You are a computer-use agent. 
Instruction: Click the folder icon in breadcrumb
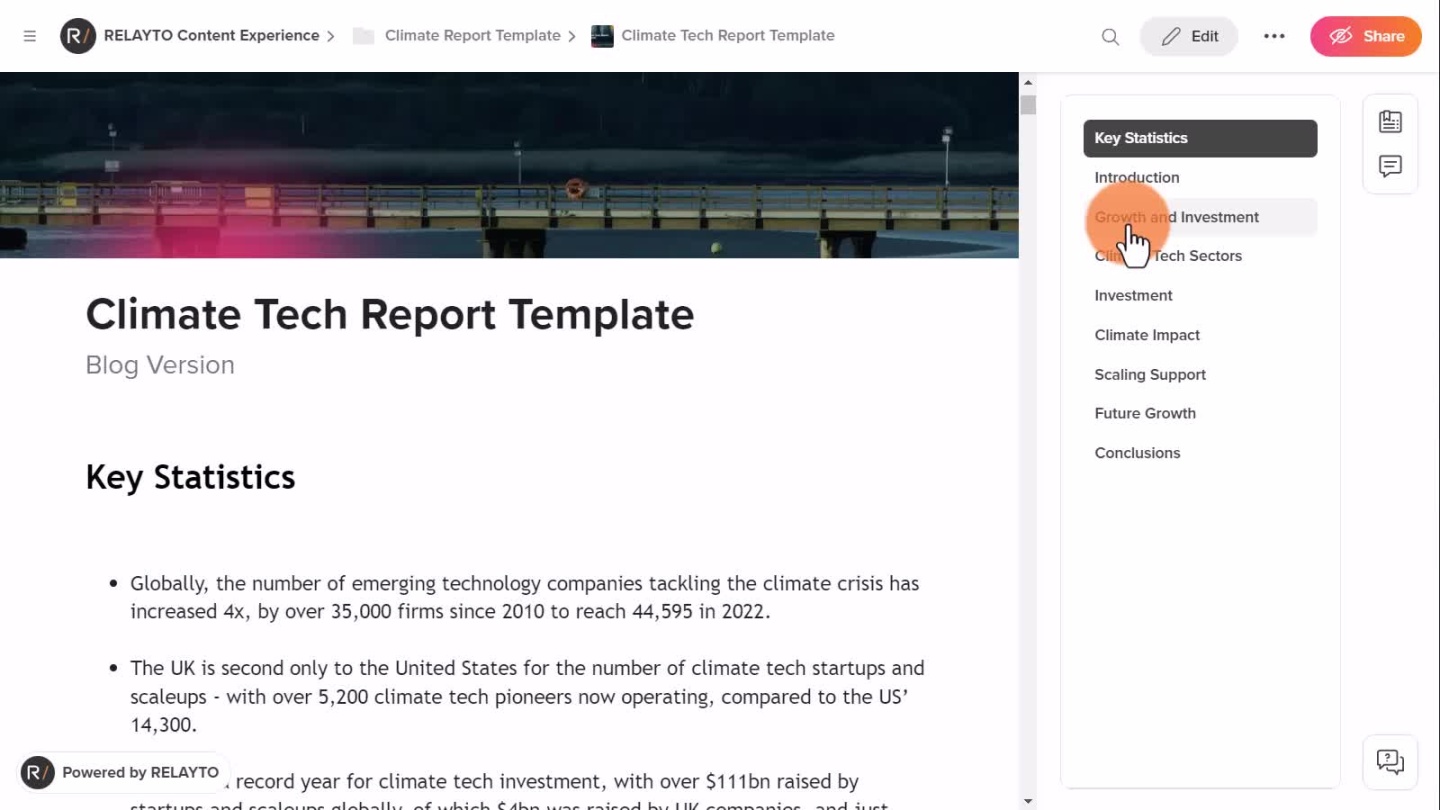[364, 36]
